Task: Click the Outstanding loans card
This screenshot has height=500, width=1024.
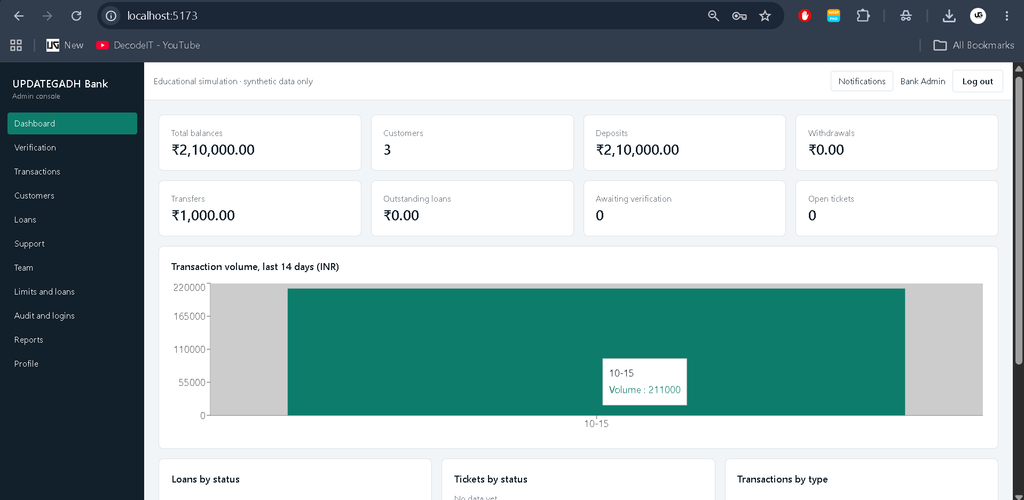Action: click(472, 208)
